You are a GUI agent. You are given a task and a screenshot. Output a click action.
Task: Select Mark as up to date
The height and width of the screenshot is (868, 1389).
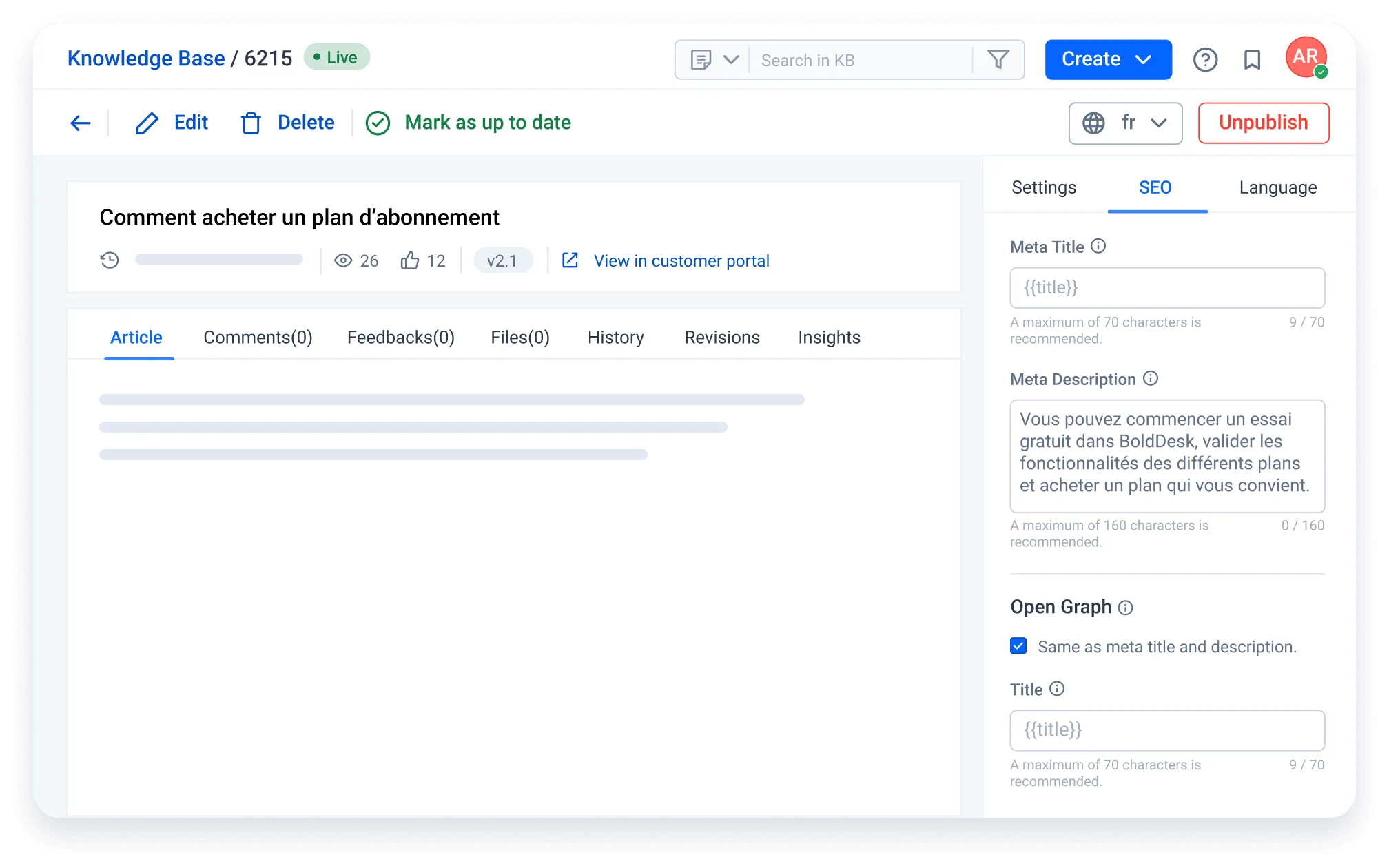(x=487, y=123)
